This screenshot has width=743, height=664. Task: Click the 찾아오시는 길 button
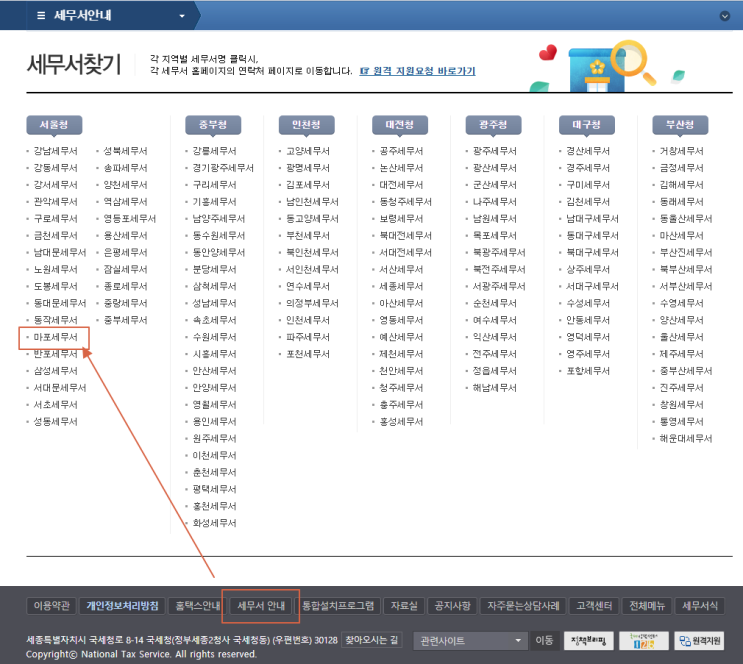coord(372,640)
